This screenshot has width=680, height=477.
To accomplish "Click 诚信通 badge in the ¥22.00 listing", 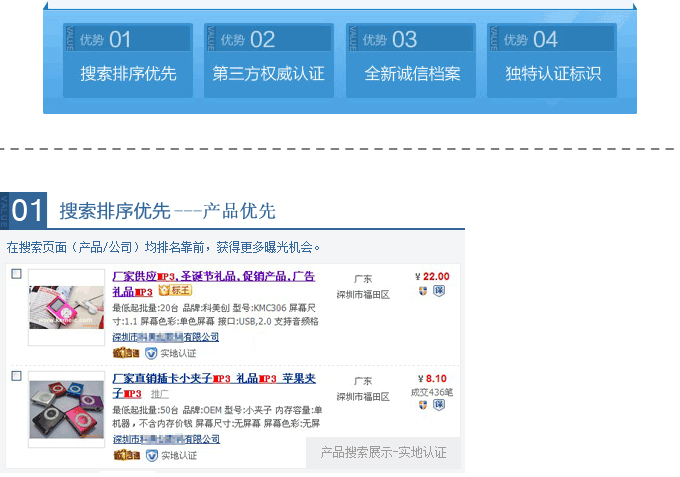I will point(126,353).
